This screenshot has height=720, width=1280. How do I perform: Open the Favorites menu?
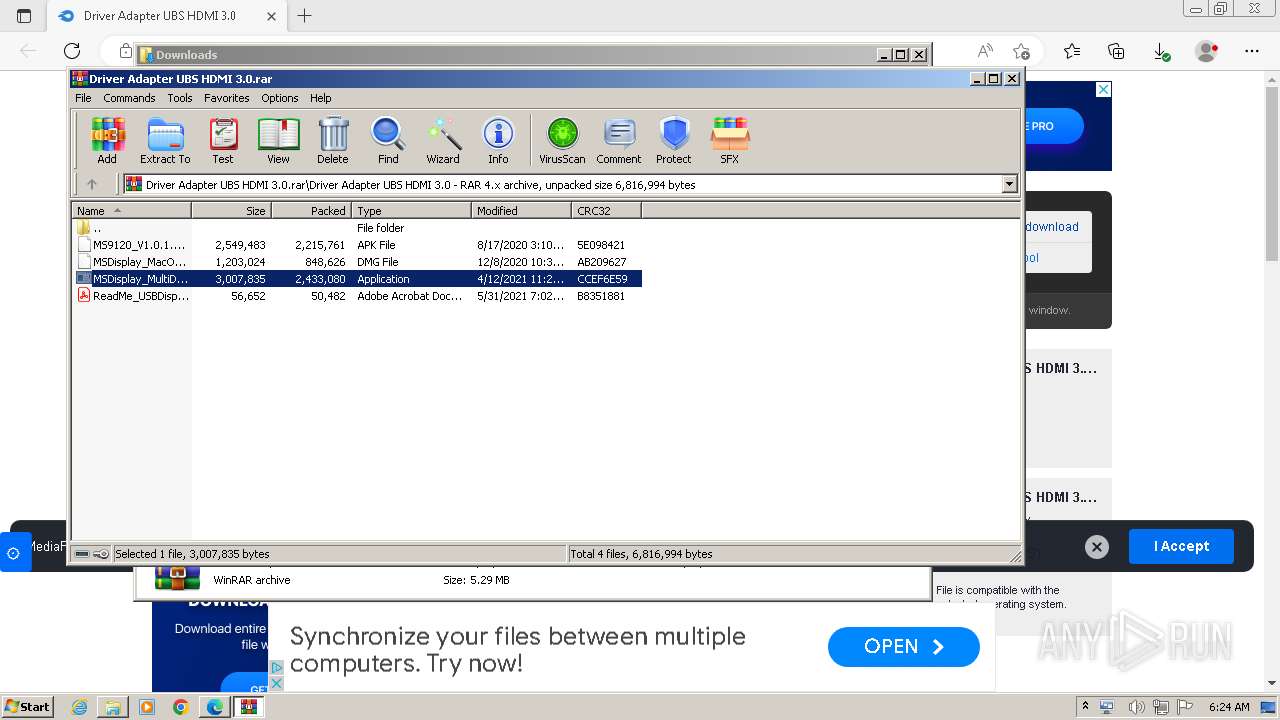[x=227, y=98]
